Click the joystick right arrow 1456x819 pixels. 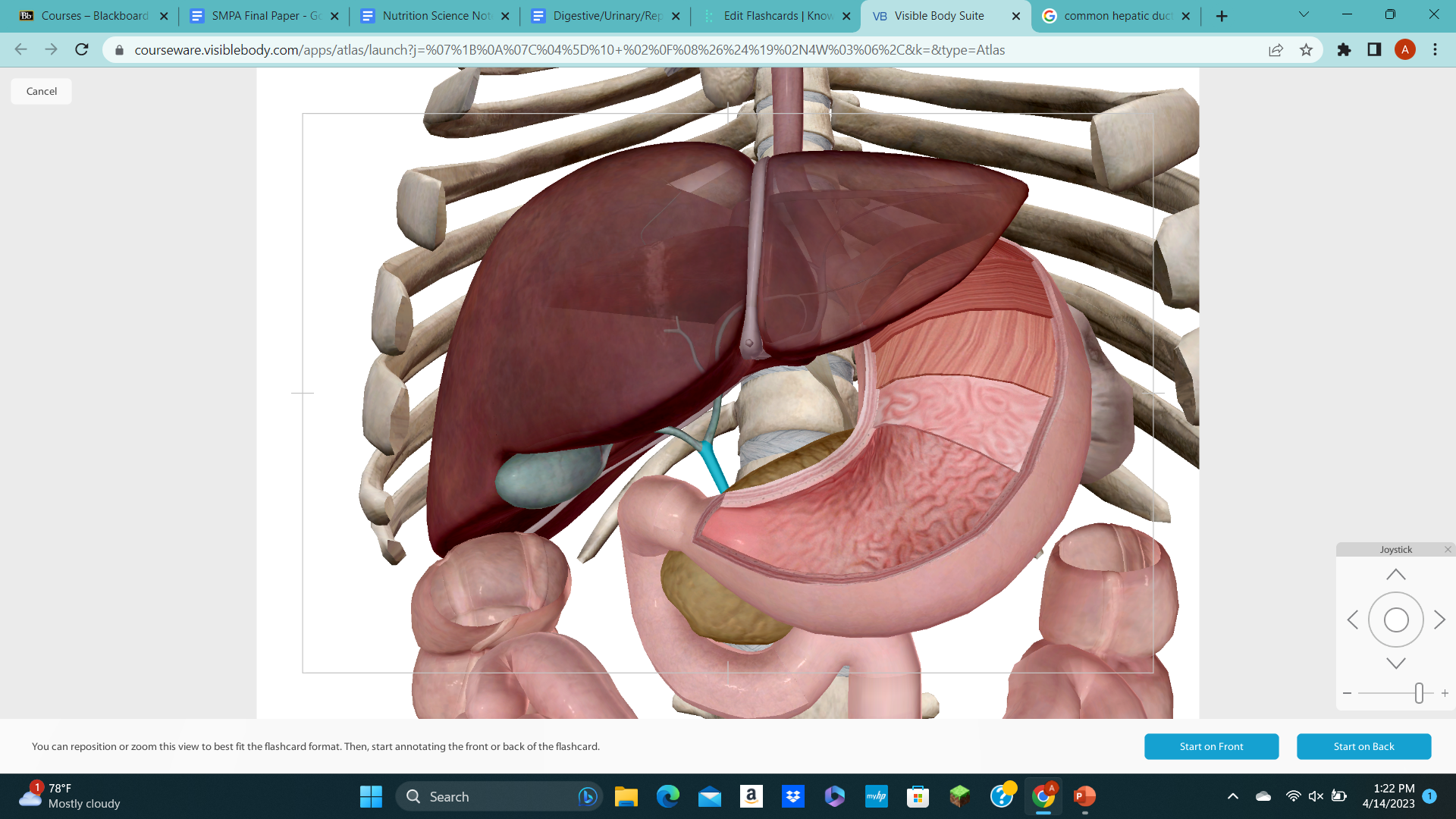tap(1439, 620)
